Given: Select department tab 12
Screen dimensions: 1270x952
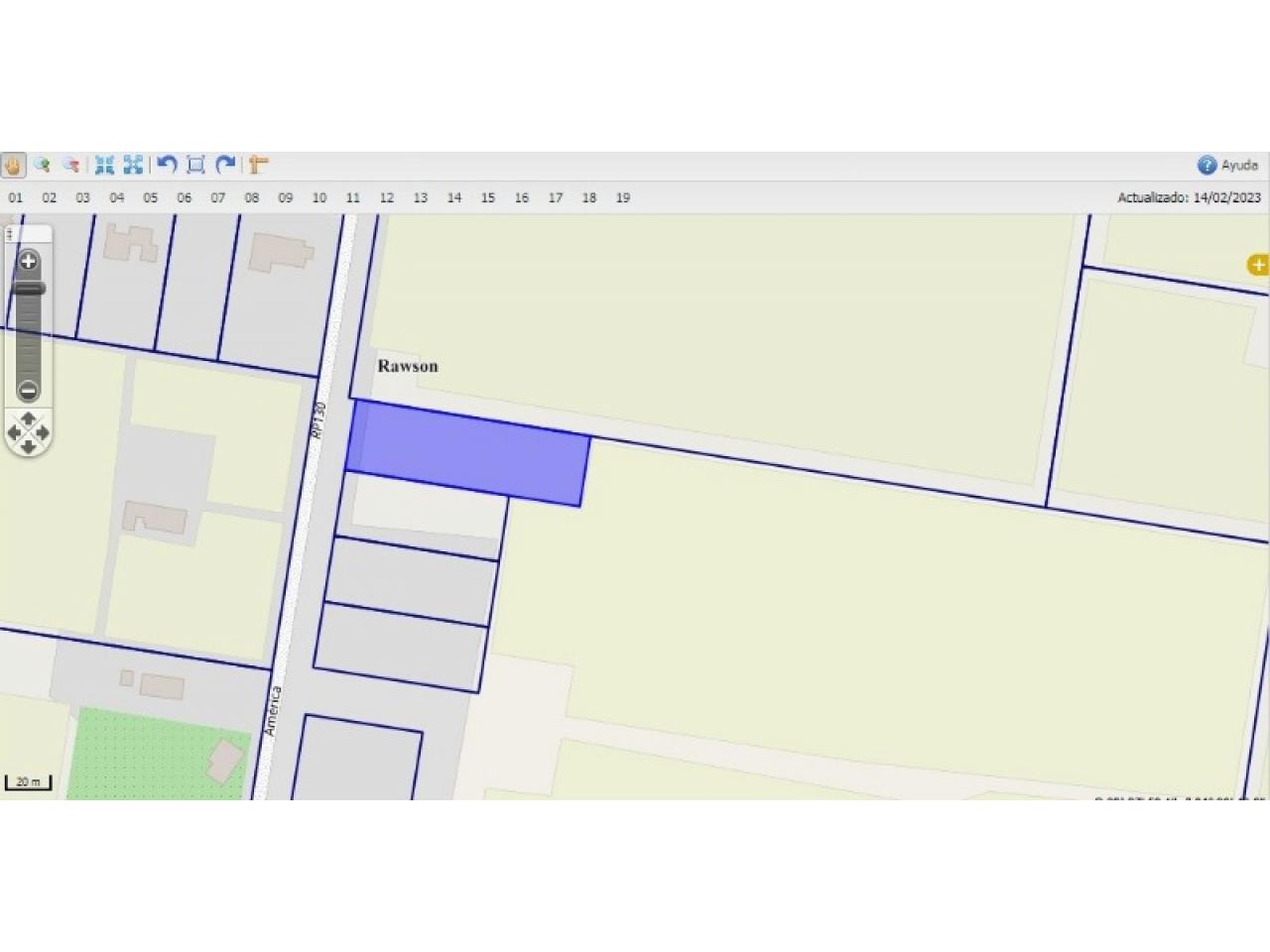Looking at the screenshot, I should [x=387, y=197].
